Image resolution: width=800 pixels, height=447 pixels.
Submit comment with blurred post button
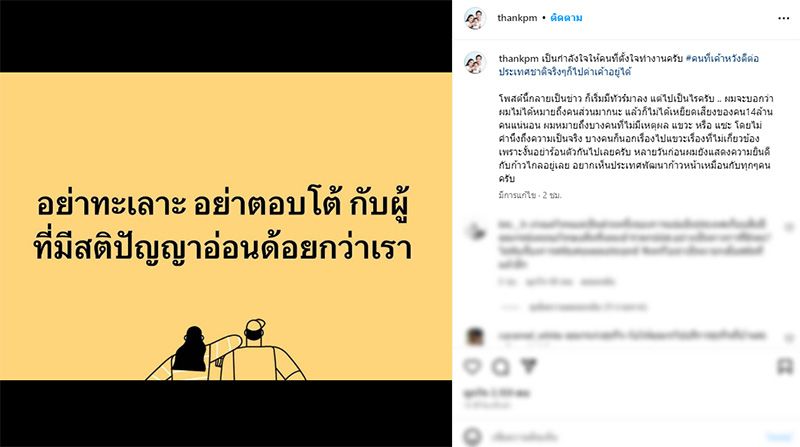780,437
